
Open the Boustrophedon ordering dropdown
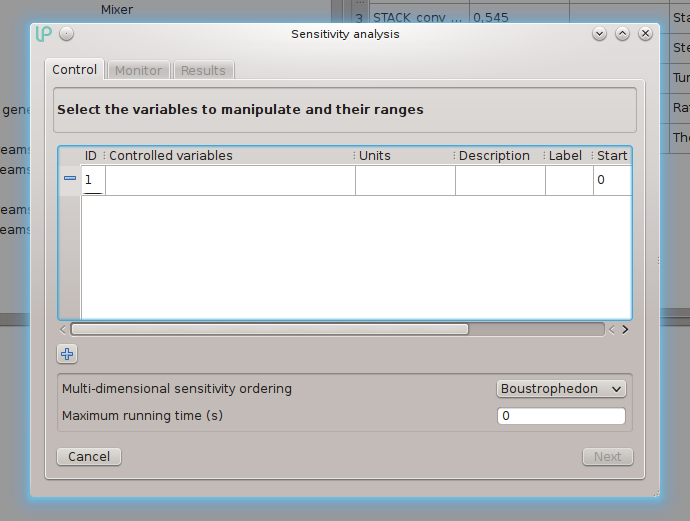pyautogui.click(x=561, y=389)
